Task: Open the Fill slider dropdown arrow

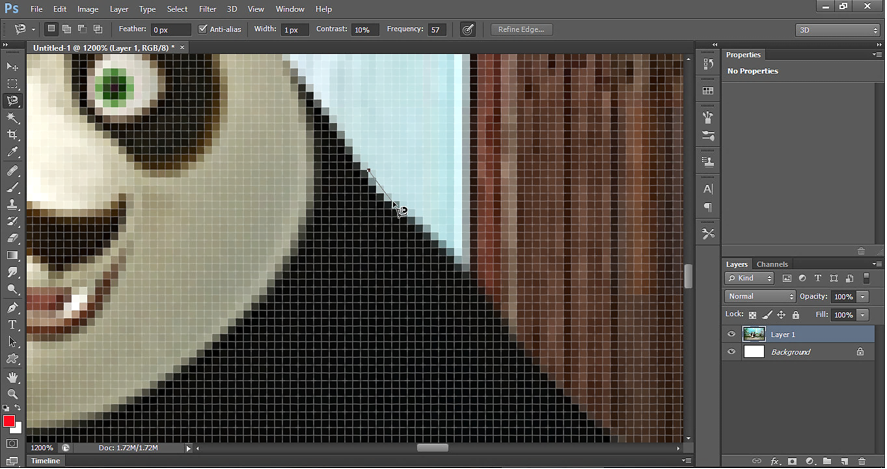Action: pyautogui.click(x=863, y=315)
